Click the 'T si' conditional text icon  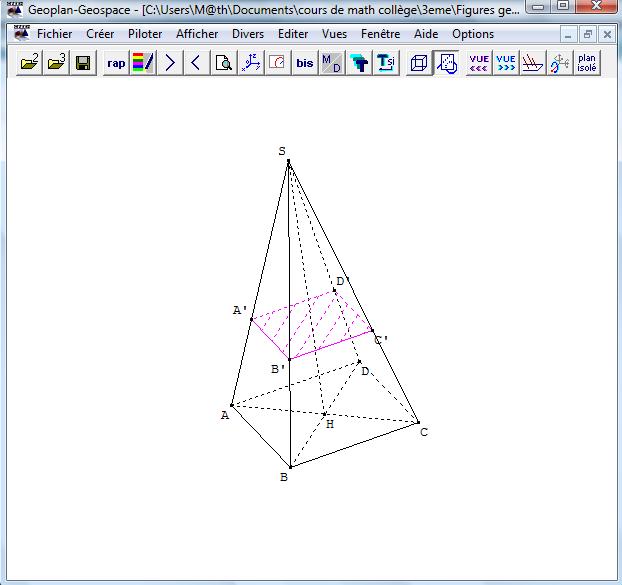[x=386, y=63]
